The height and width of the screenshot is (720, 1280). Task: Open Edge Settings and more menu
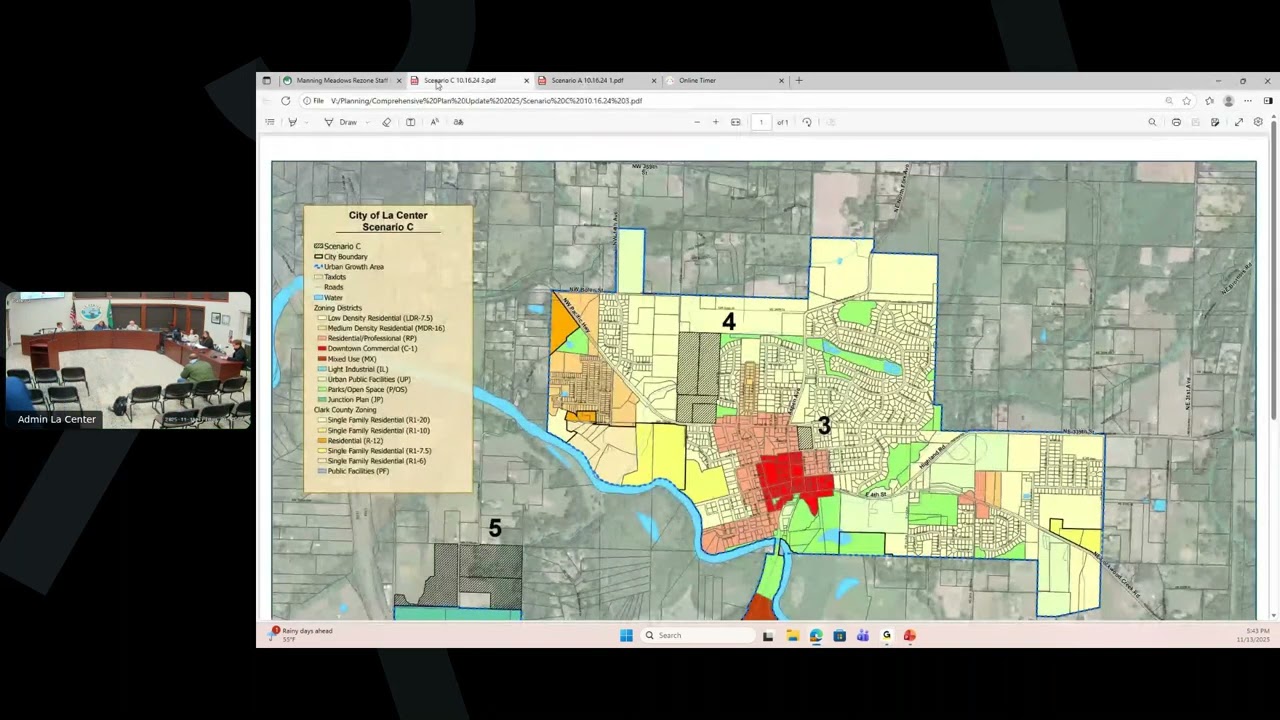point(1248,101)
